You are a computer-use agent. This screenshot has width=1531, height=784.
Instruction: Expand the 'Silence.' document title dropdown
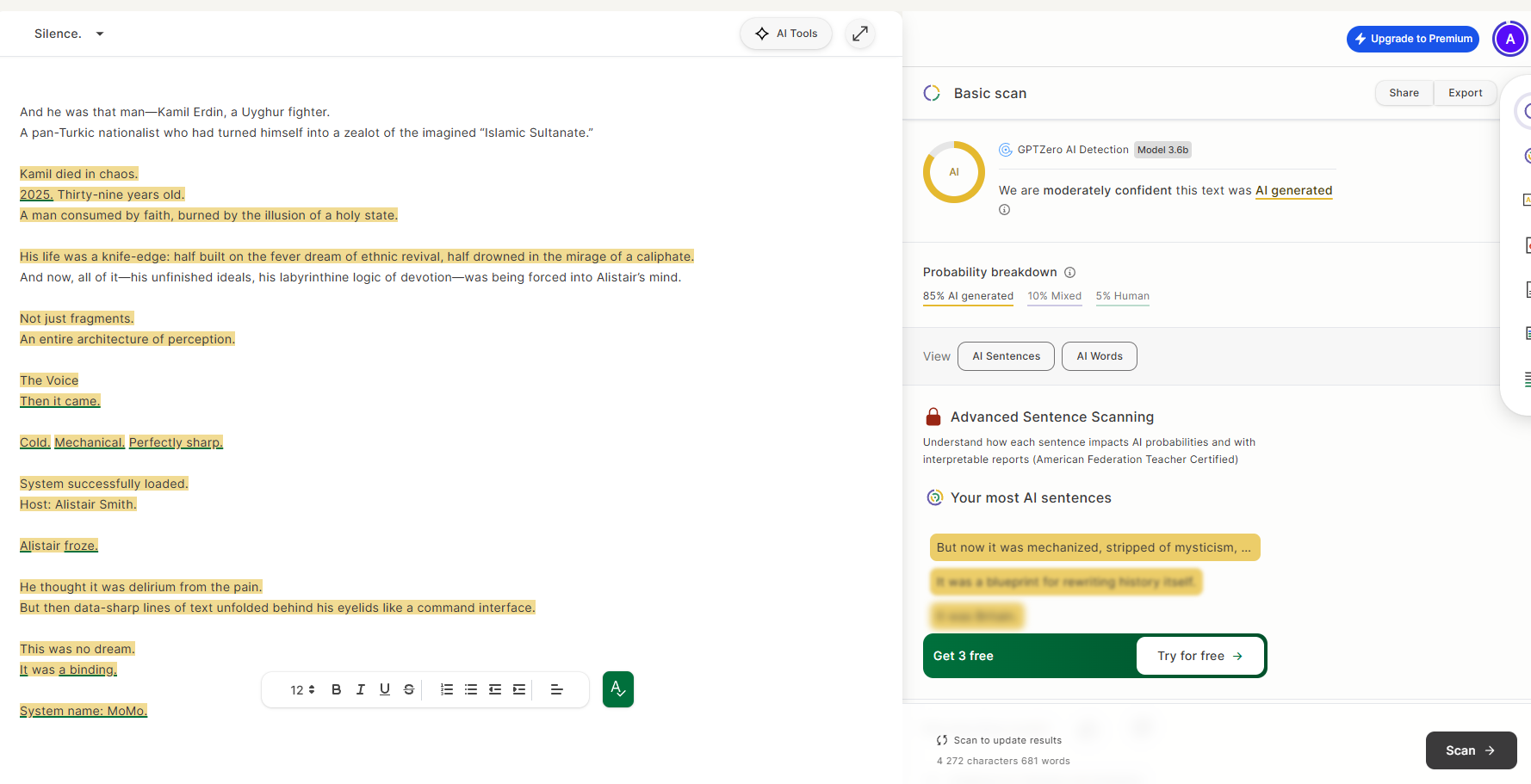100,34
